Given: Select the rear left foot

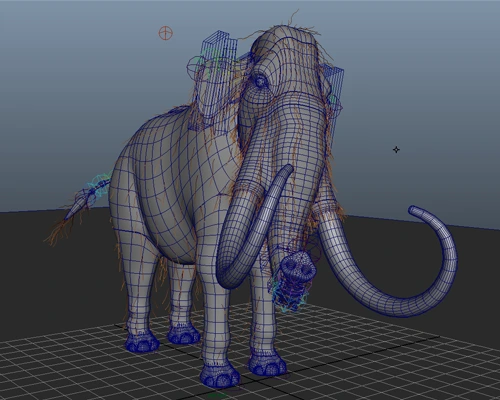Looking at the screenshot, I should [x=142, y=342].
